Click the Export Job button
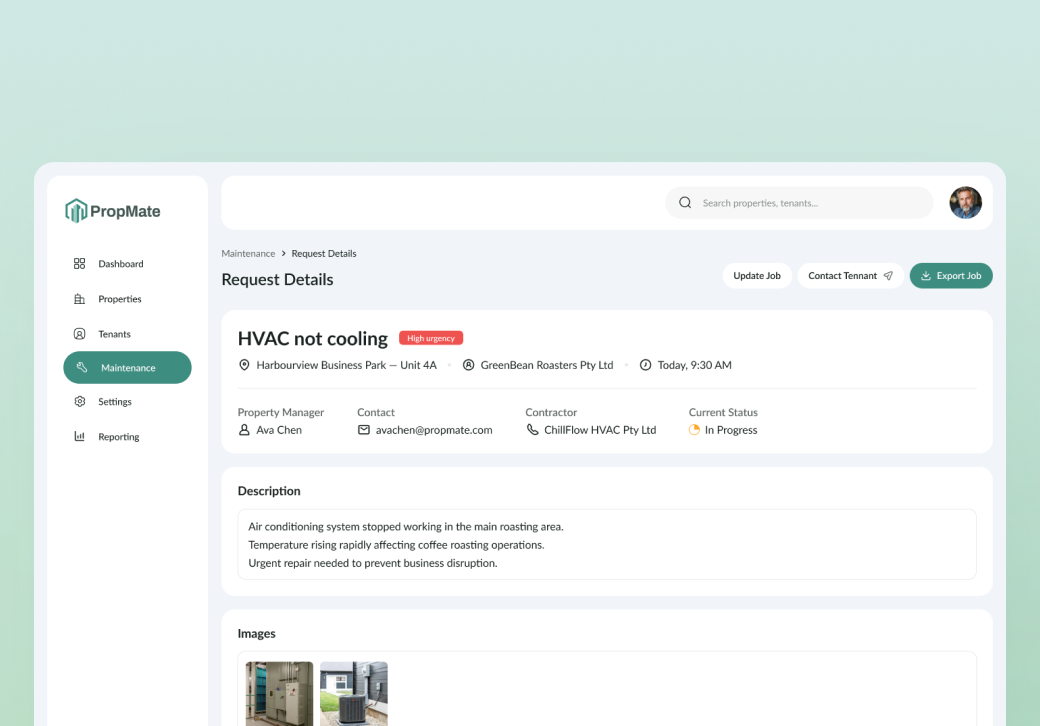Viewport: 1040px width, 726px height. 950,276
